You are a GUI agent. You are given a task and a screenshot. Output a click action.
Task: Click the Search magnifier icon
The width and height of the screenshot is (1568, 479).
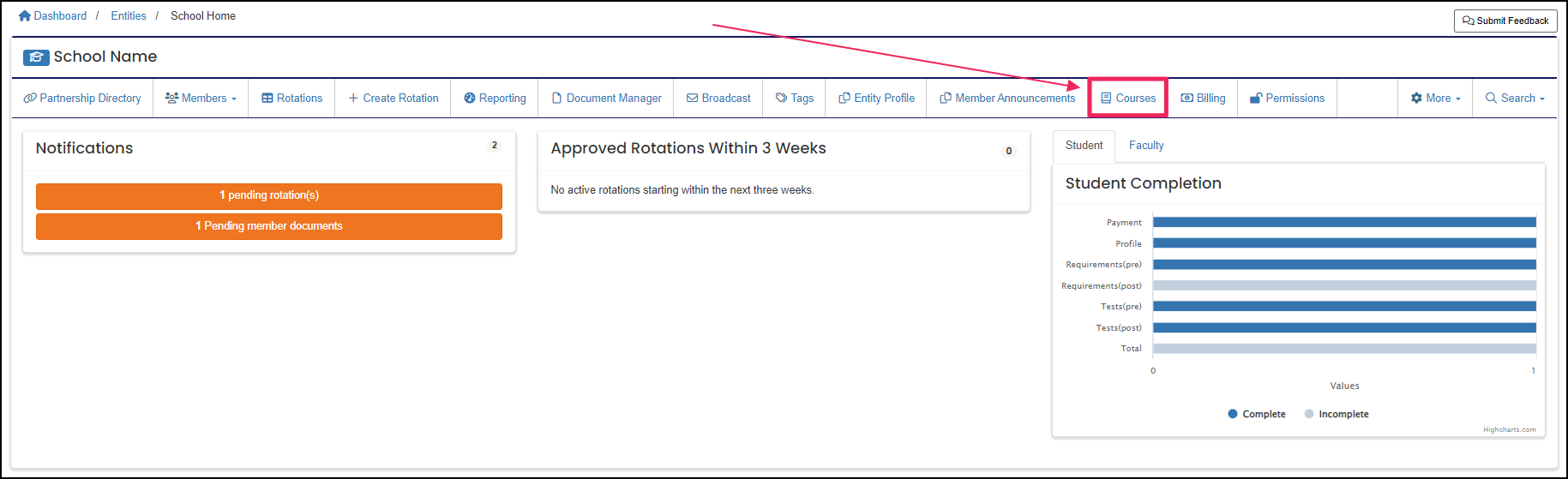[x=1491, y=98]
